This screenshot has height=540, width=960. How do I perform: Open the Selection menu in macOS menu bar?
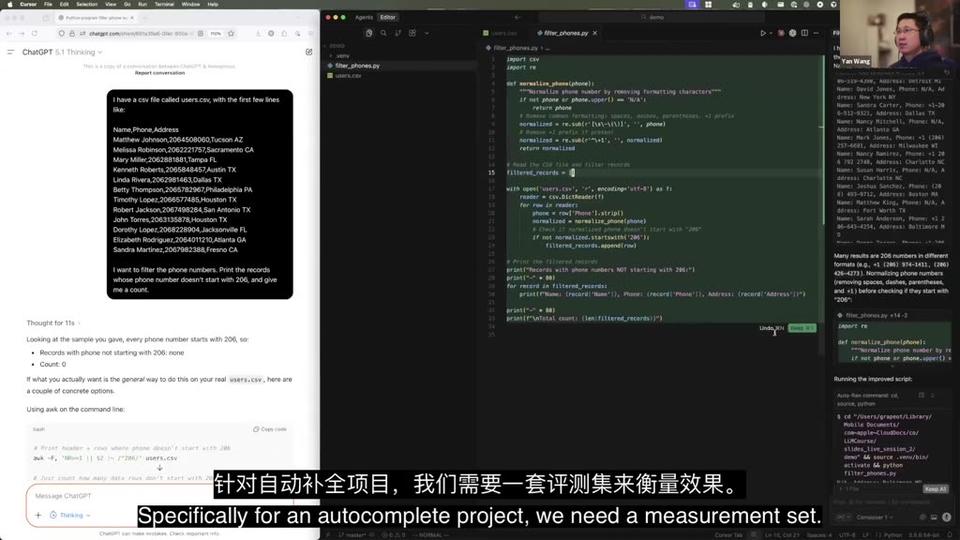tap(87, 4)
